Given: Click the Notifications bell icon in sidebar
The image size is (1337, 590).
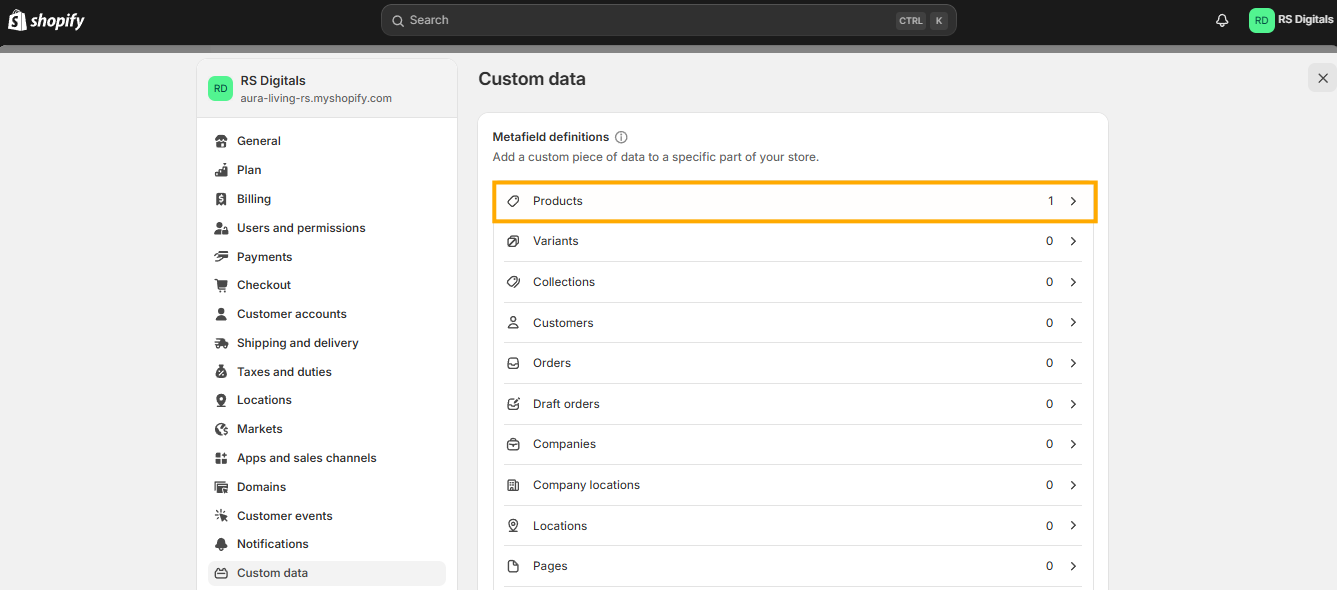Looking at the screenshot, I should tap(221, 544).
